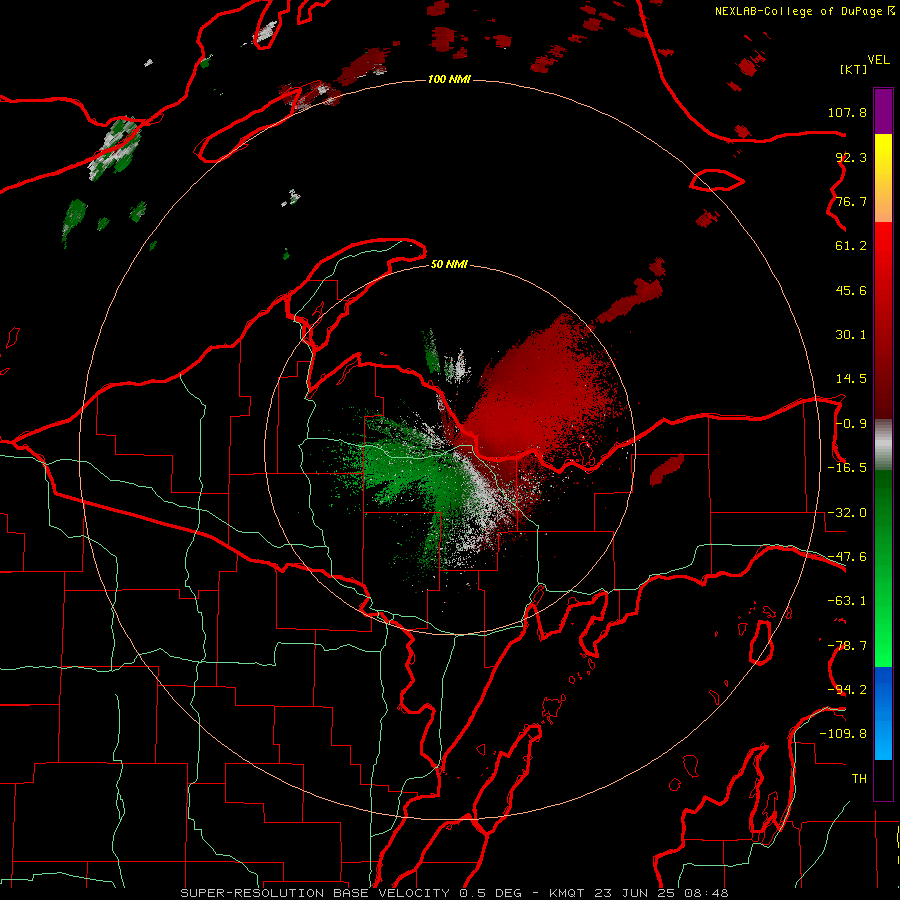Image resolution: width=900 pixels, height=900 pixels.
Task: Click the -32.0 scale value
Action: coord(847,513)
